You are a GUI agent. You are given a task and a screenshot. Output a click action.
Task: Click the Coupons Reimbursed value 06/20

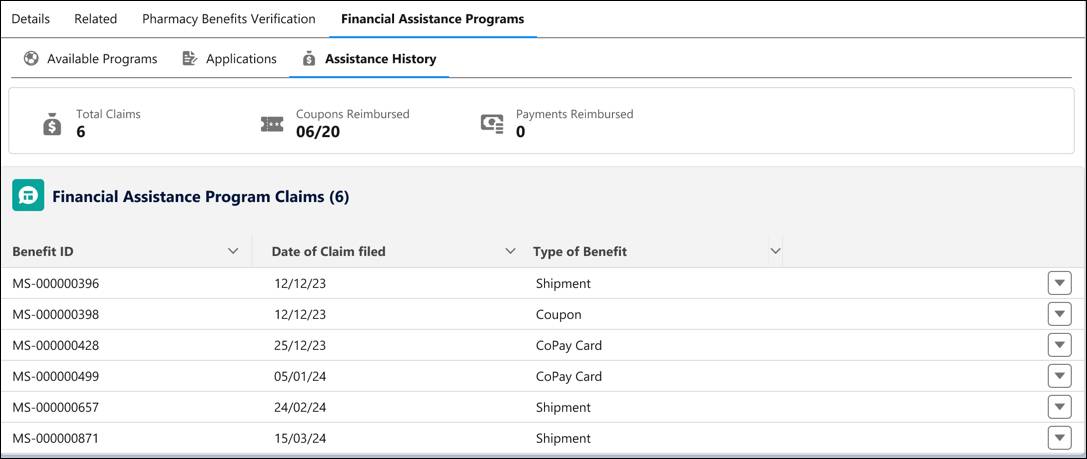tap(318, 132)
